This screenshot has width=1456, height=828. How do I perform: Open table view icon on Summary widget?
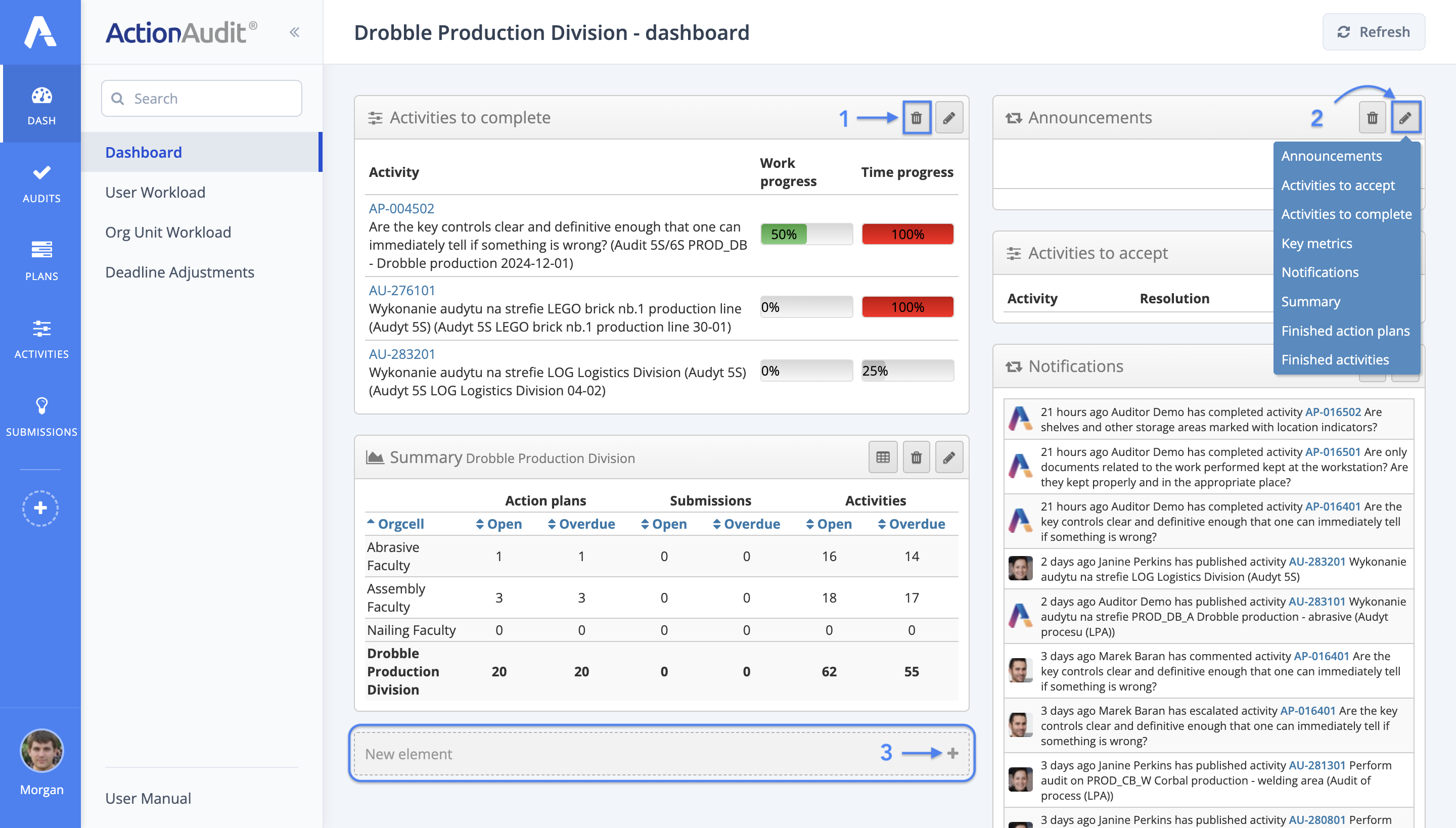click(882, 456)
